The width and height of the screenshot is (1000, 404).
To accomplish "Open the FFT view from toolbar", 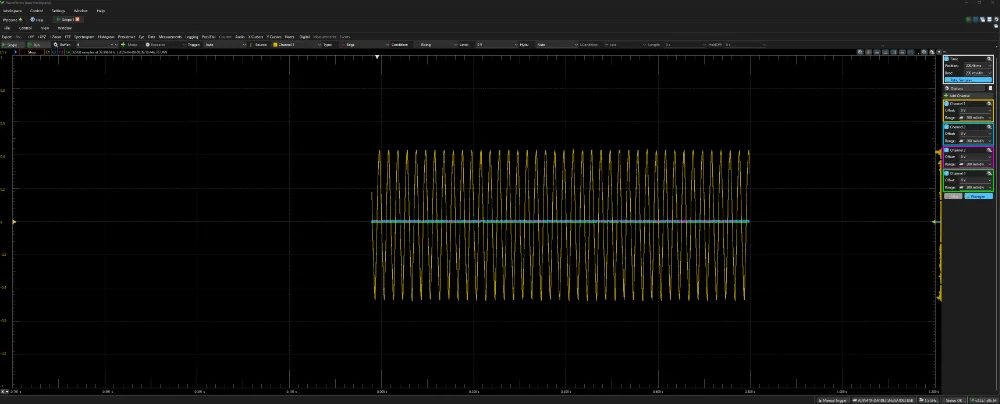I will [x=70, y=36].
